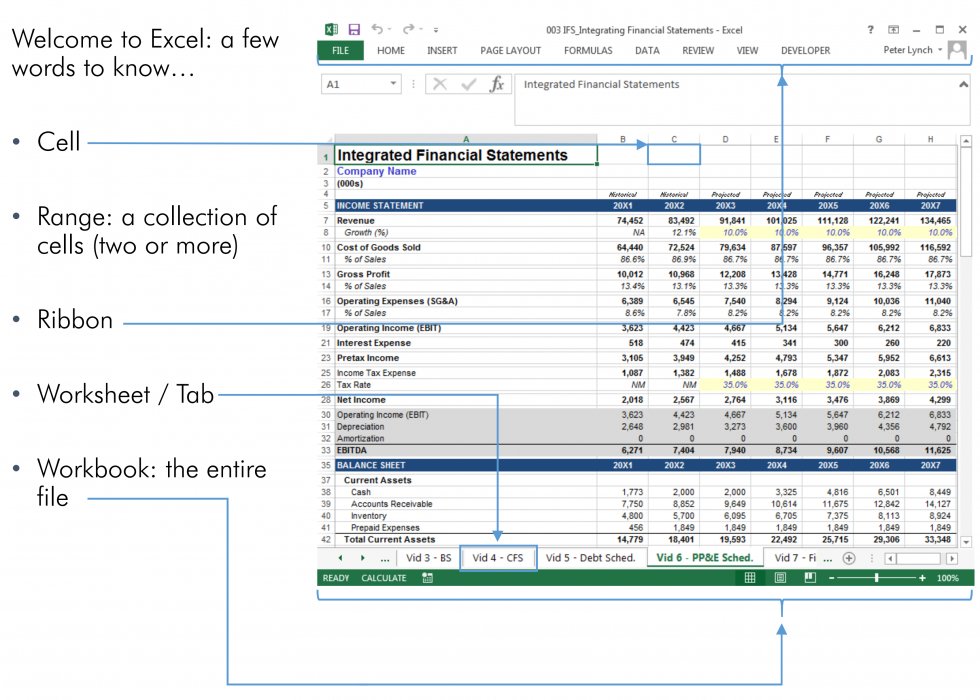Click the Save icon in Quick Access Toolbar
The image size is (980, 700).
[354, 30]
